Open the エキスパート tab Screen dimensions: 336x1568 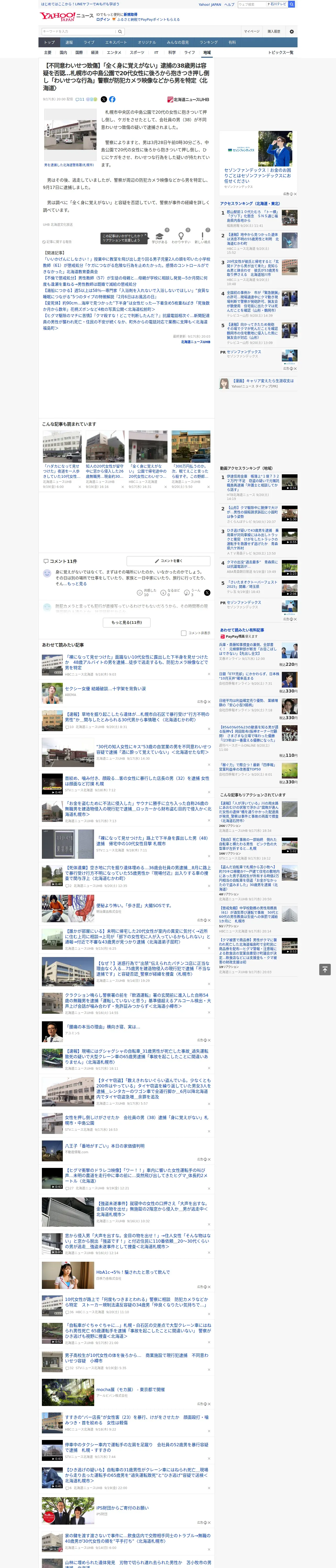click(x=116, y=43)
